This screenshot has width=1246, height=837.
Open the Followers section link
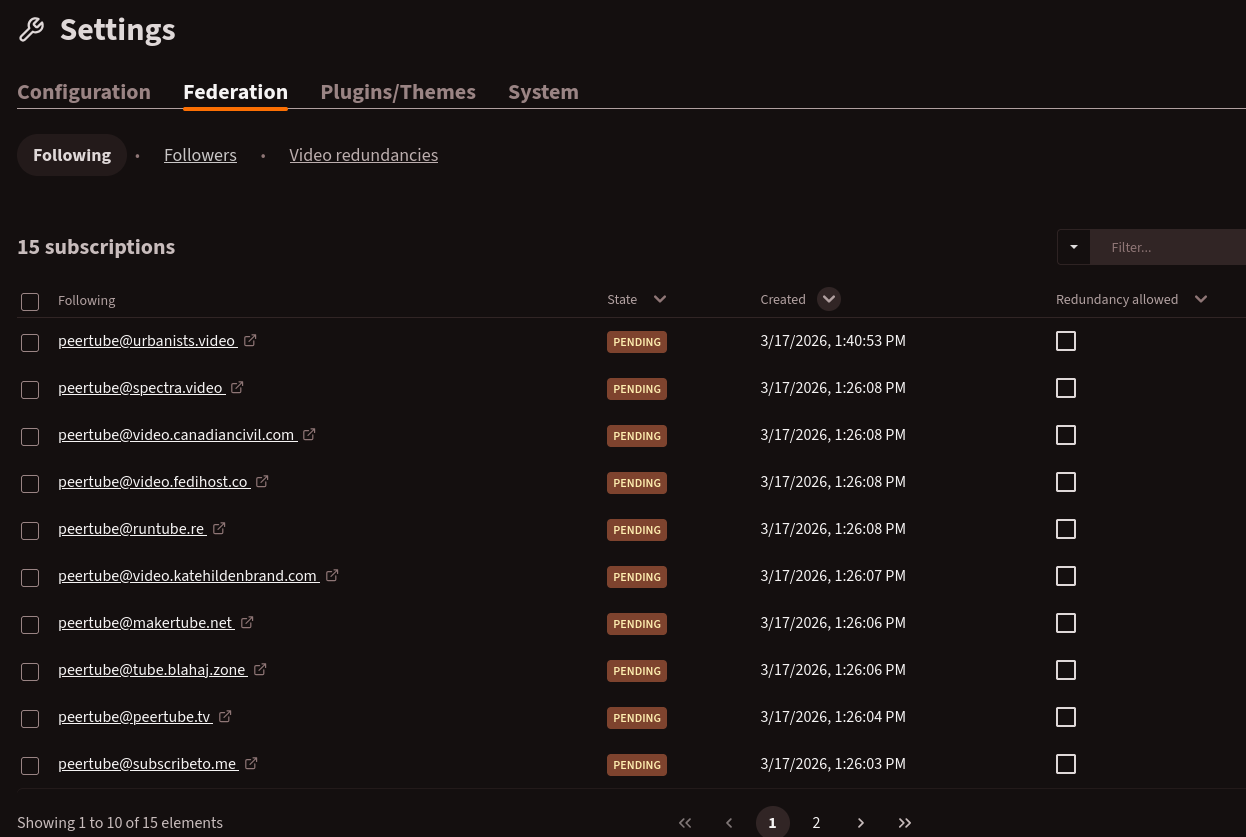(x=200, y=155)
